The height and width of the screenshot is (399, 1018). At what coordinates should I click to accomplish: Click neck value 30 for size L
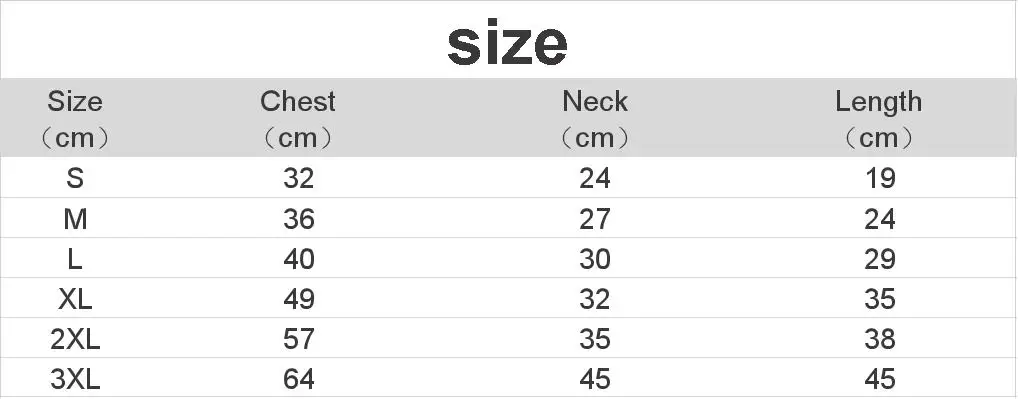595,259
